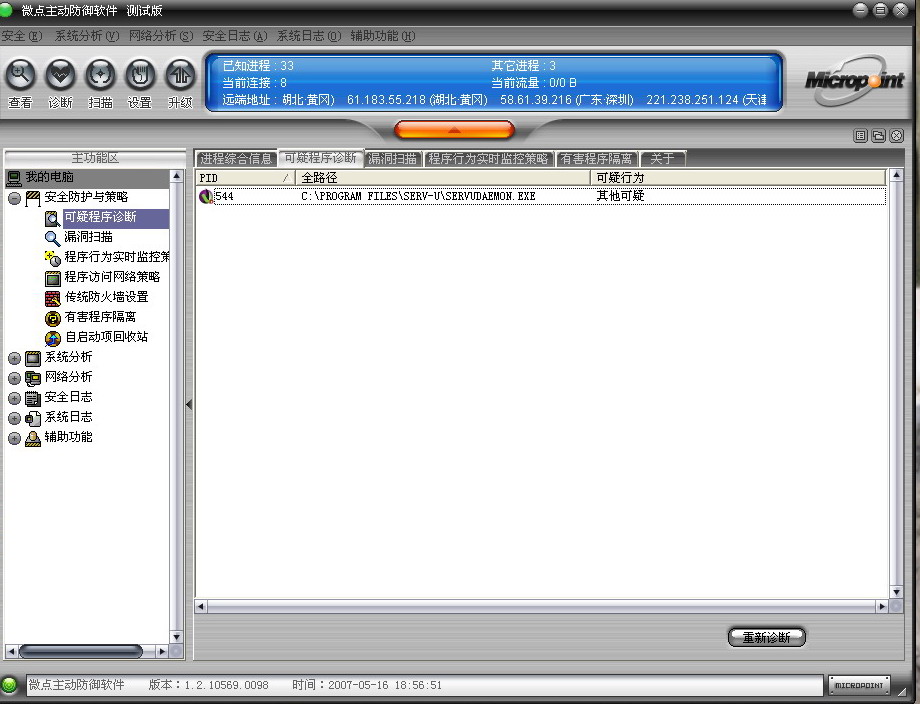This screenshot has width=920, height=704.
Task: Expand the 系统日志 tree node
Action: point(15,418)
